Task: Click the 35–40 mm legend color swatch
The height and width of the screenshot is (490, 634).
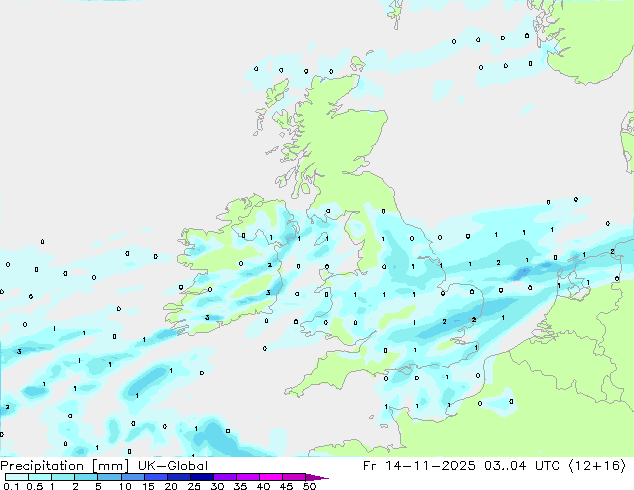Action: (247, 477)
